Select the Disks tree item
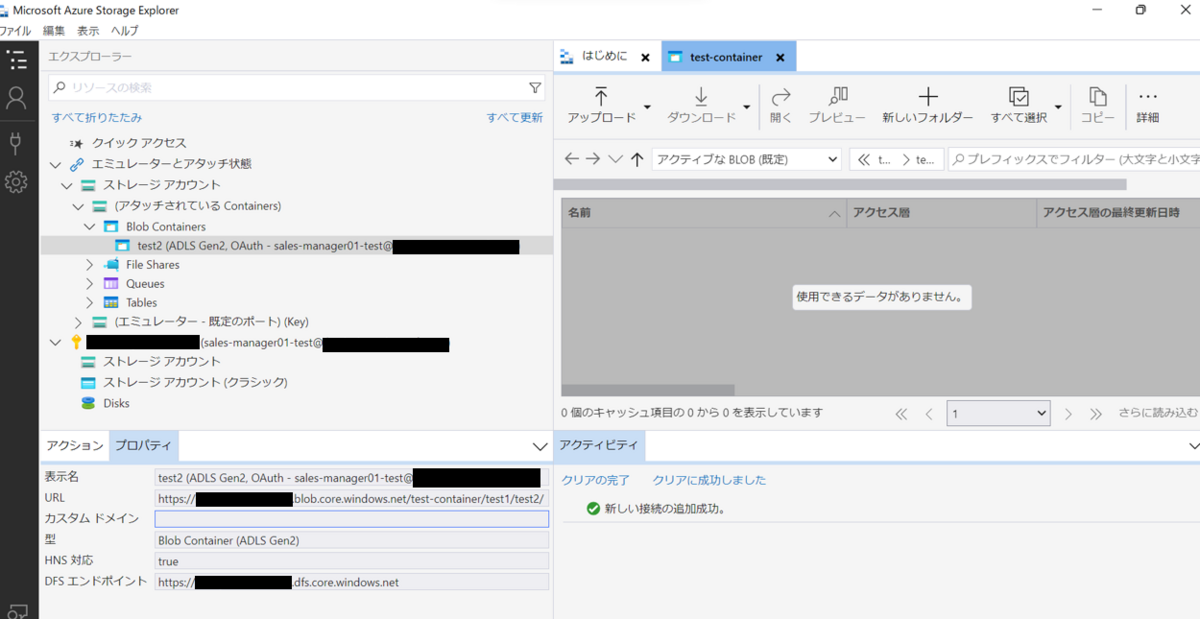 (x=116, y=404)
